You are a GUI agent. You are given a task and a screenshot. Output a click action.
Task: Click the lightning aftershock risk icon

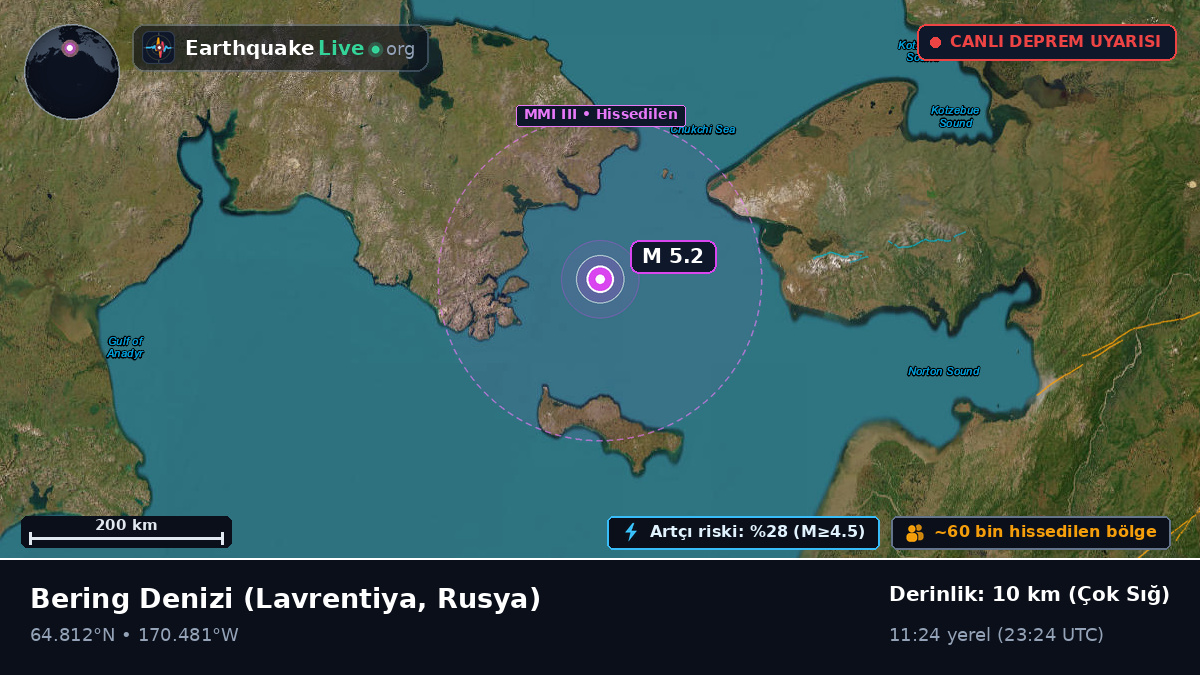click(631, 532)
